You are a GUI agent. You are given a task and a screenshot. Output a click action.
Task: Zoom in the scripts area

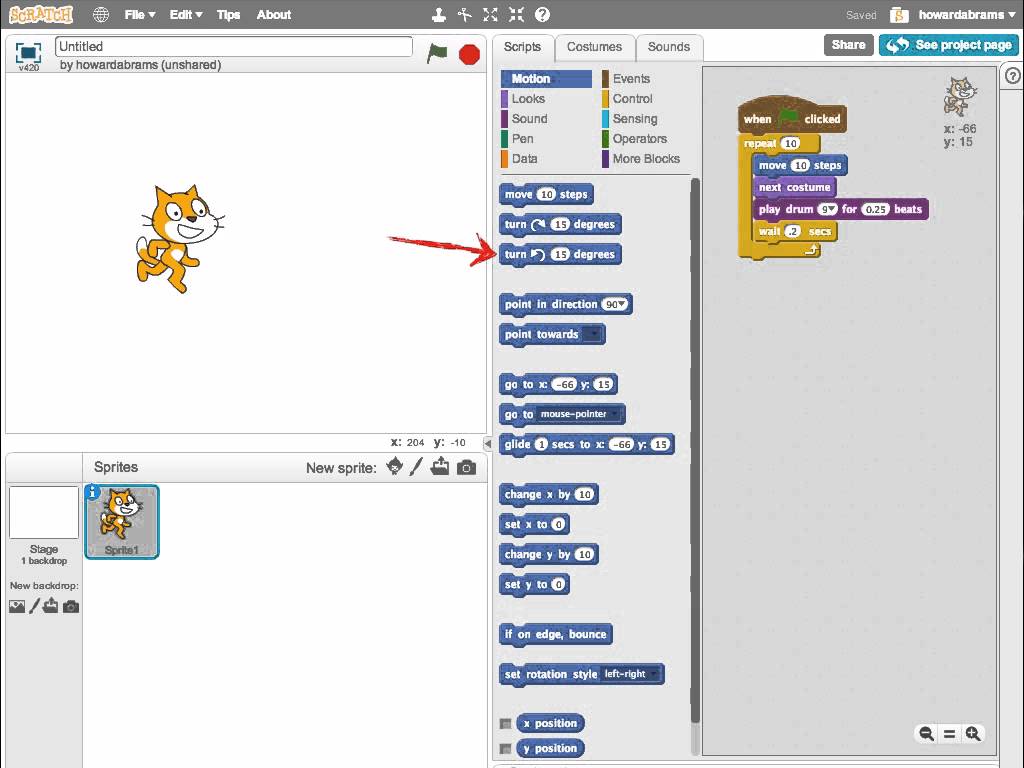[973, 733]
